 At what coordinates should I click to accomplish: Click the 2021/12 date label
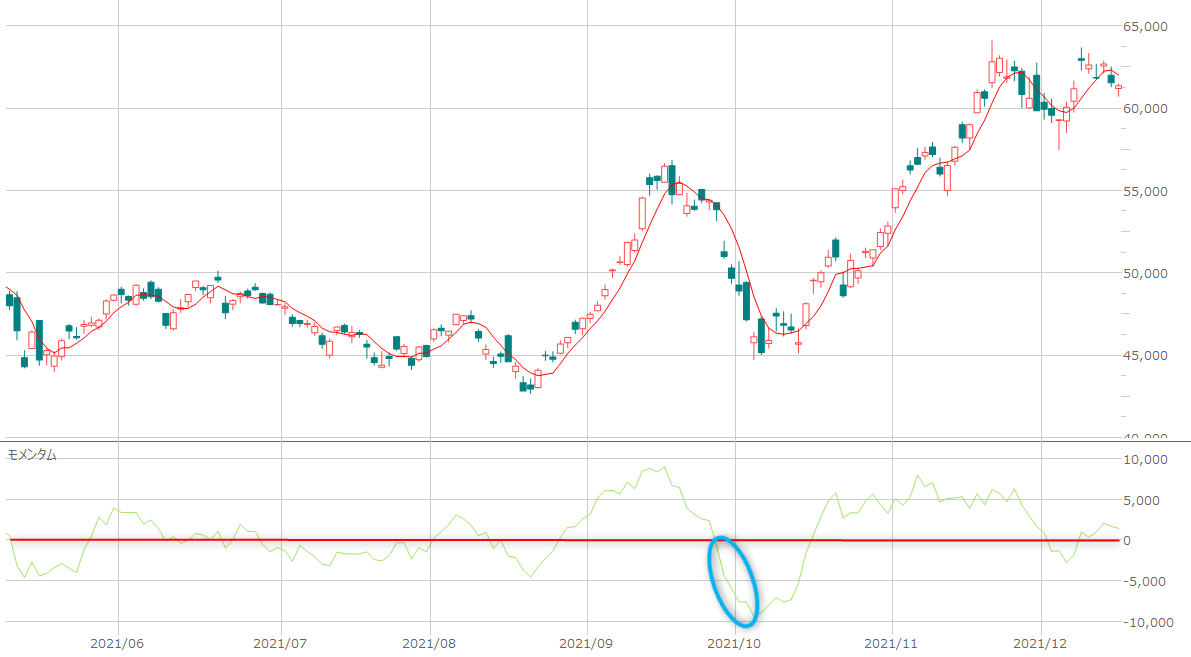[x=1041, y=643]
